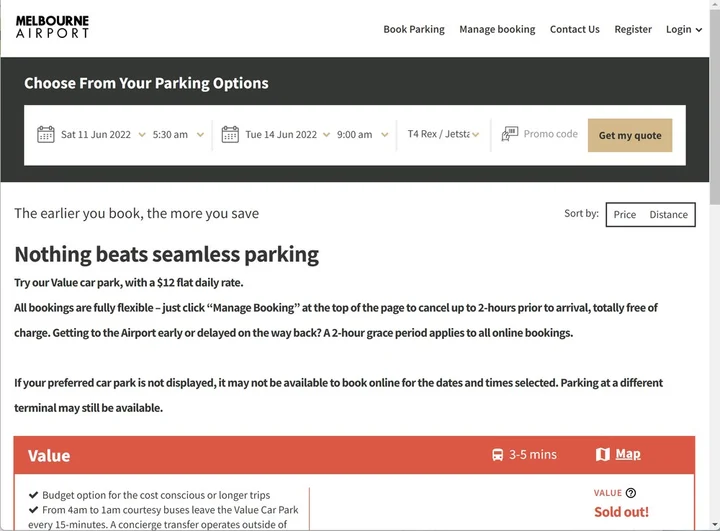Click the Get my quote button

(630, 136)
